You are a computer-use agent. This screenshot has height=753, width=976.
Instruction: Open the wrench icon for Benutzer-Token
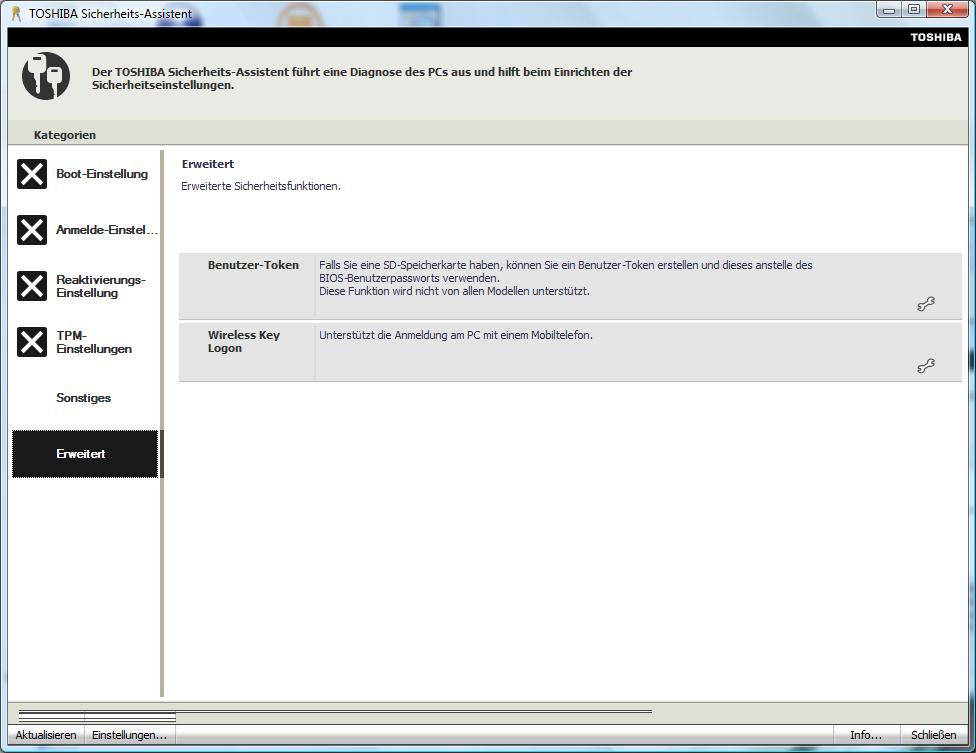click(926, 304)
